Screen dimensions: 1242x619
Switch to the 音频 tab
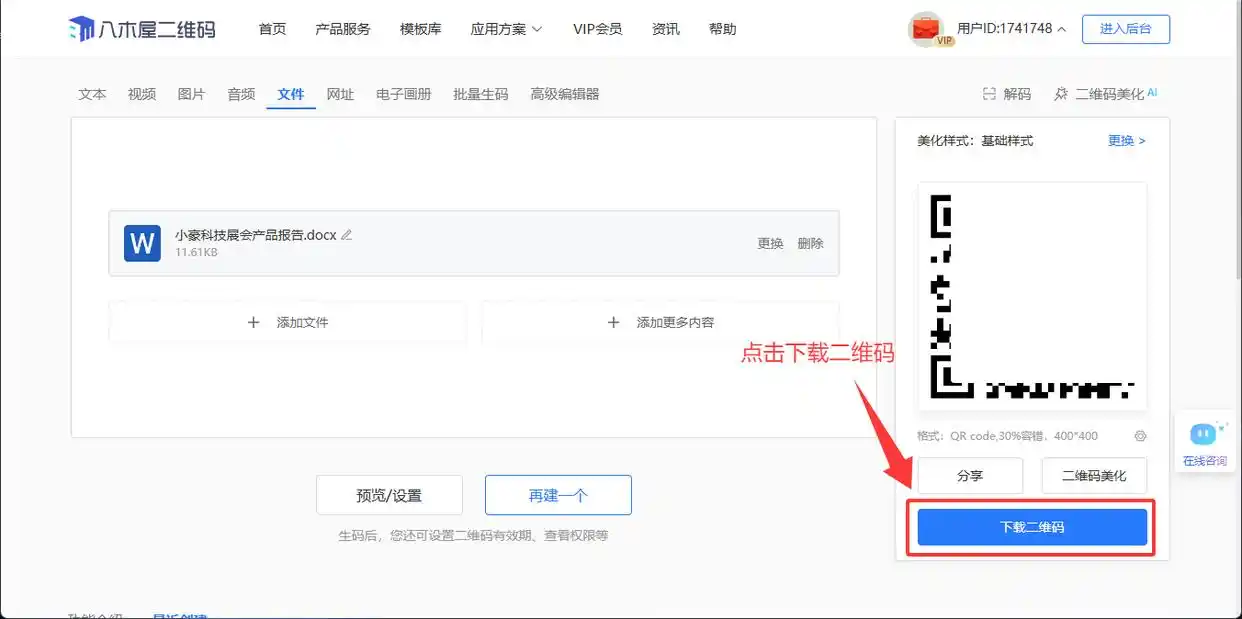coord(241,94)
